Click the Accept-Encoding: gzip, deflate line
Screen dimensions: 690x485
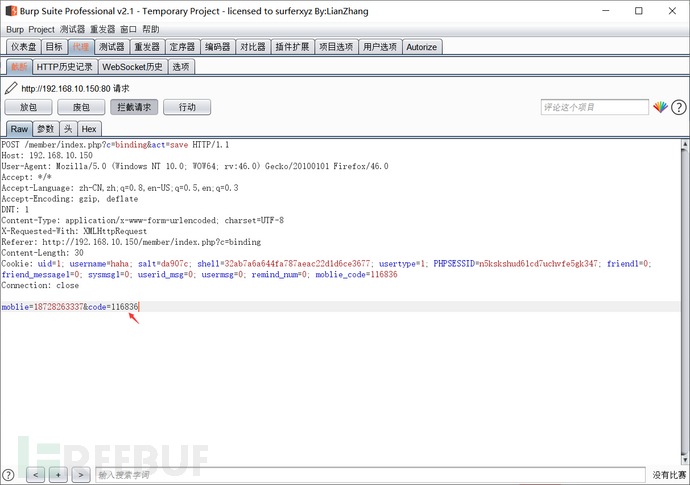click(70, 199)
